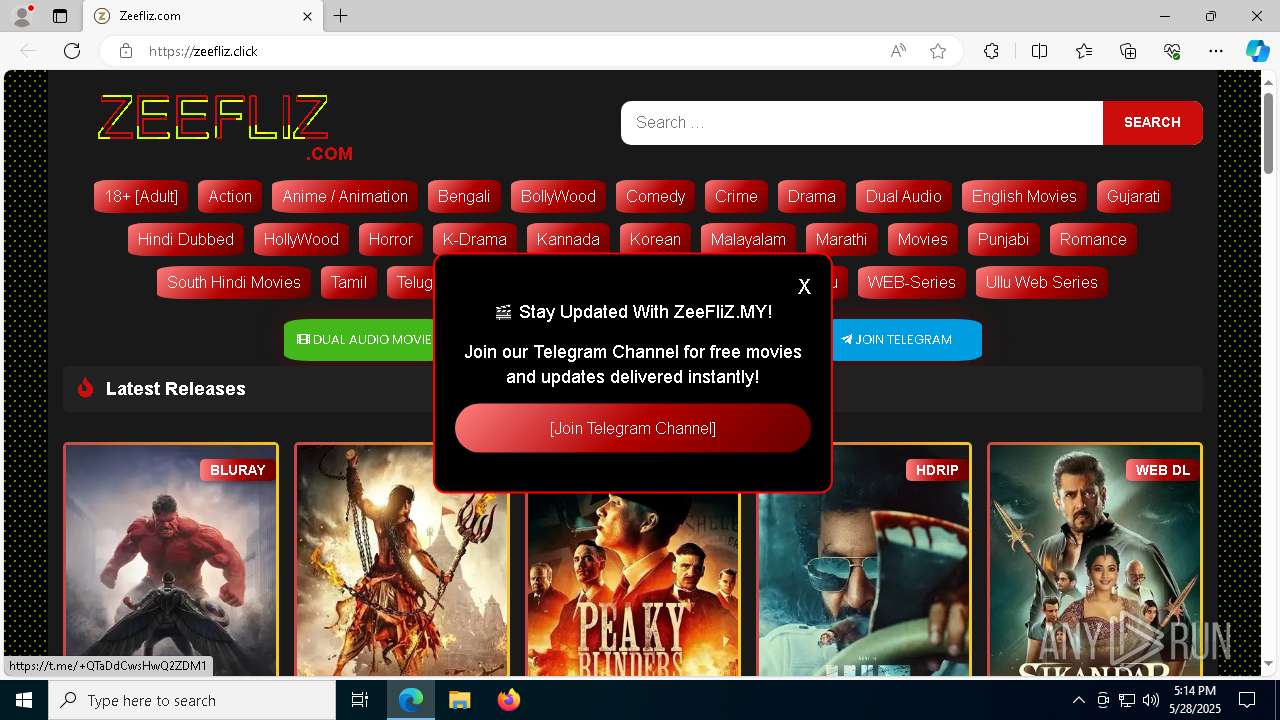This screenshot has width=1280, height=720.
Task: Click the green DUAL AUDIO MOVIES button
Action: coord(360,340)
